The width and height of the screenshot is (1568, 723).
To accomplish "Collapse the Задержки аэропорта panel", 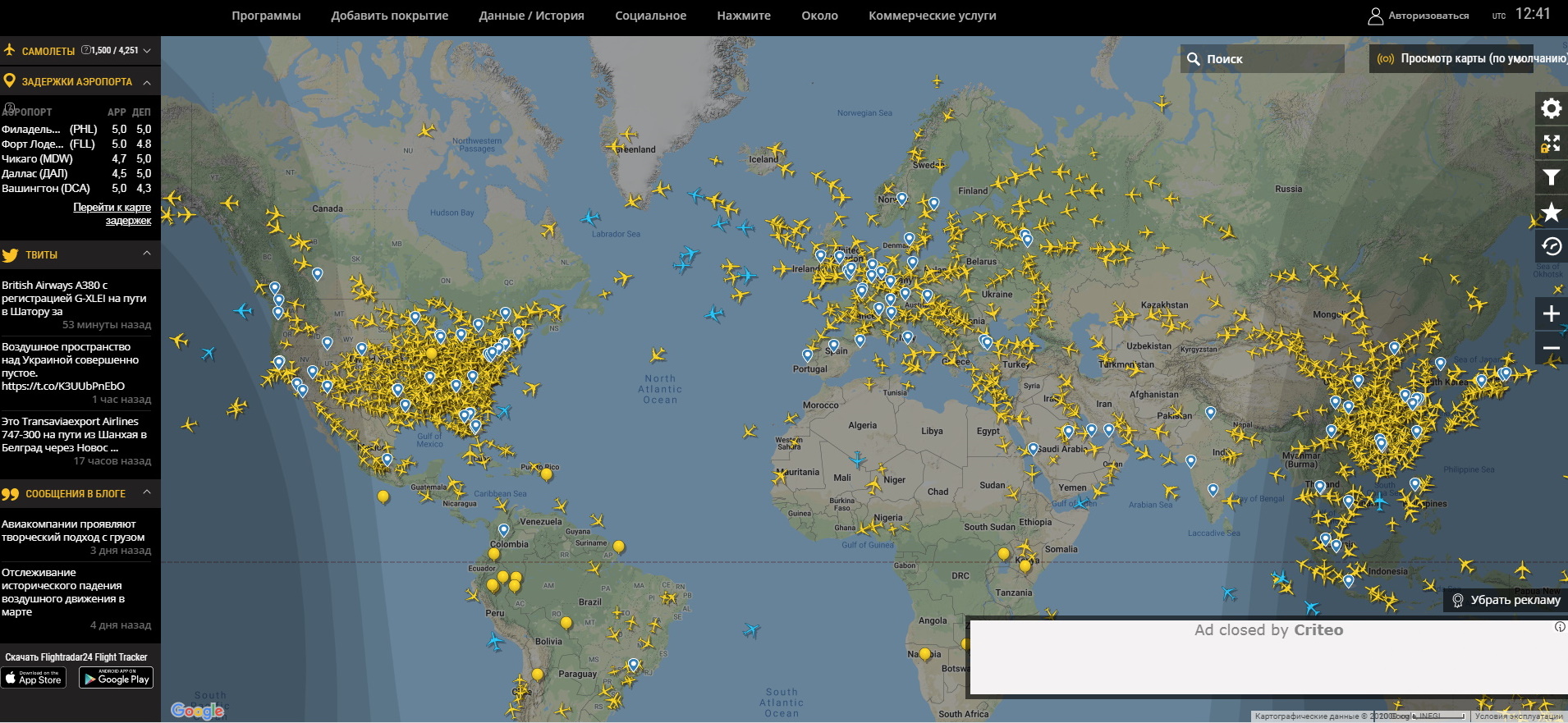I will 147,82.
